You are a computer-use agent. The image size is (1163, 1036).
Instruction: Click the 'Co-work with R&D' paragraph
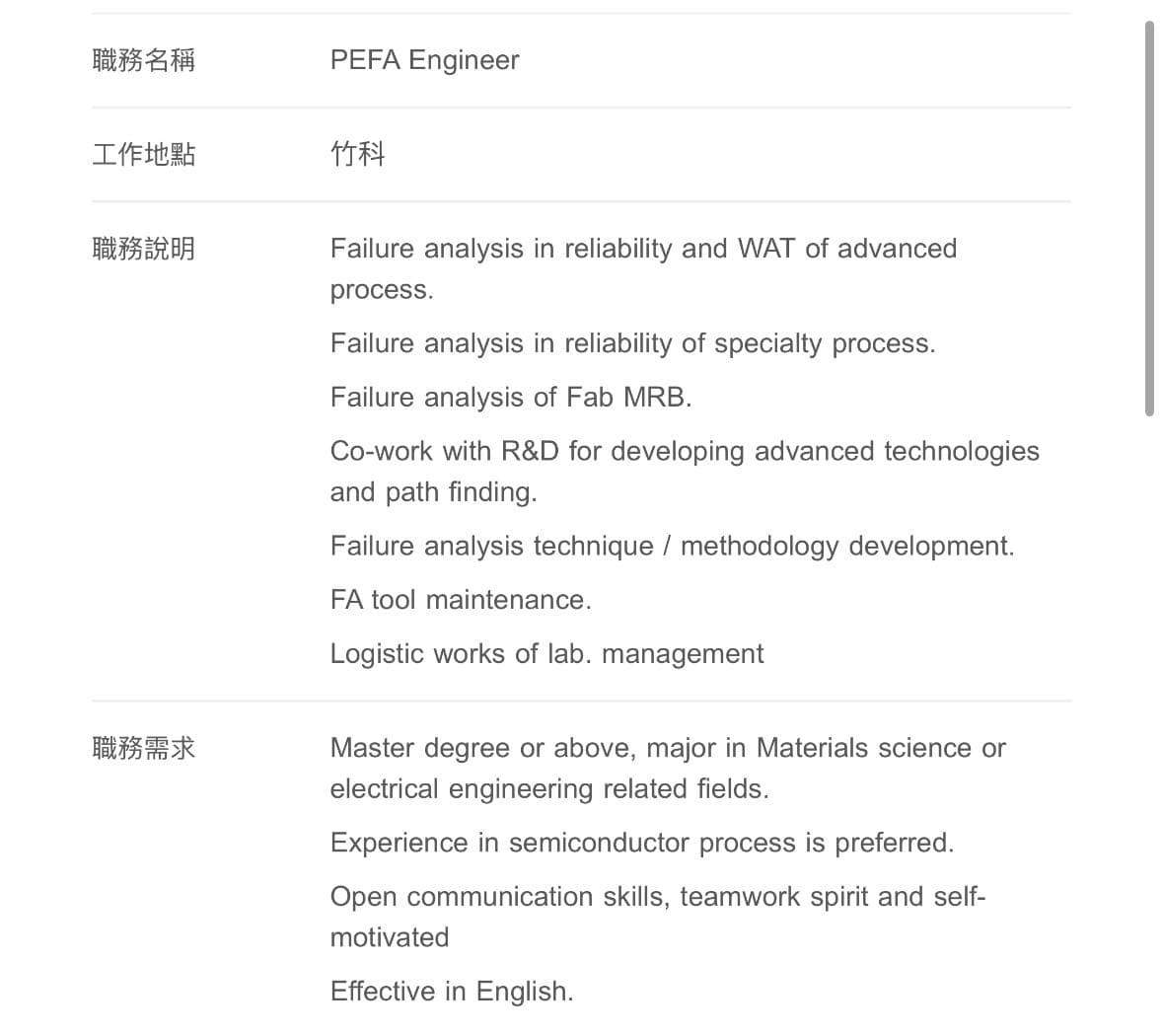pyautogui.click(x=685, y=472)
